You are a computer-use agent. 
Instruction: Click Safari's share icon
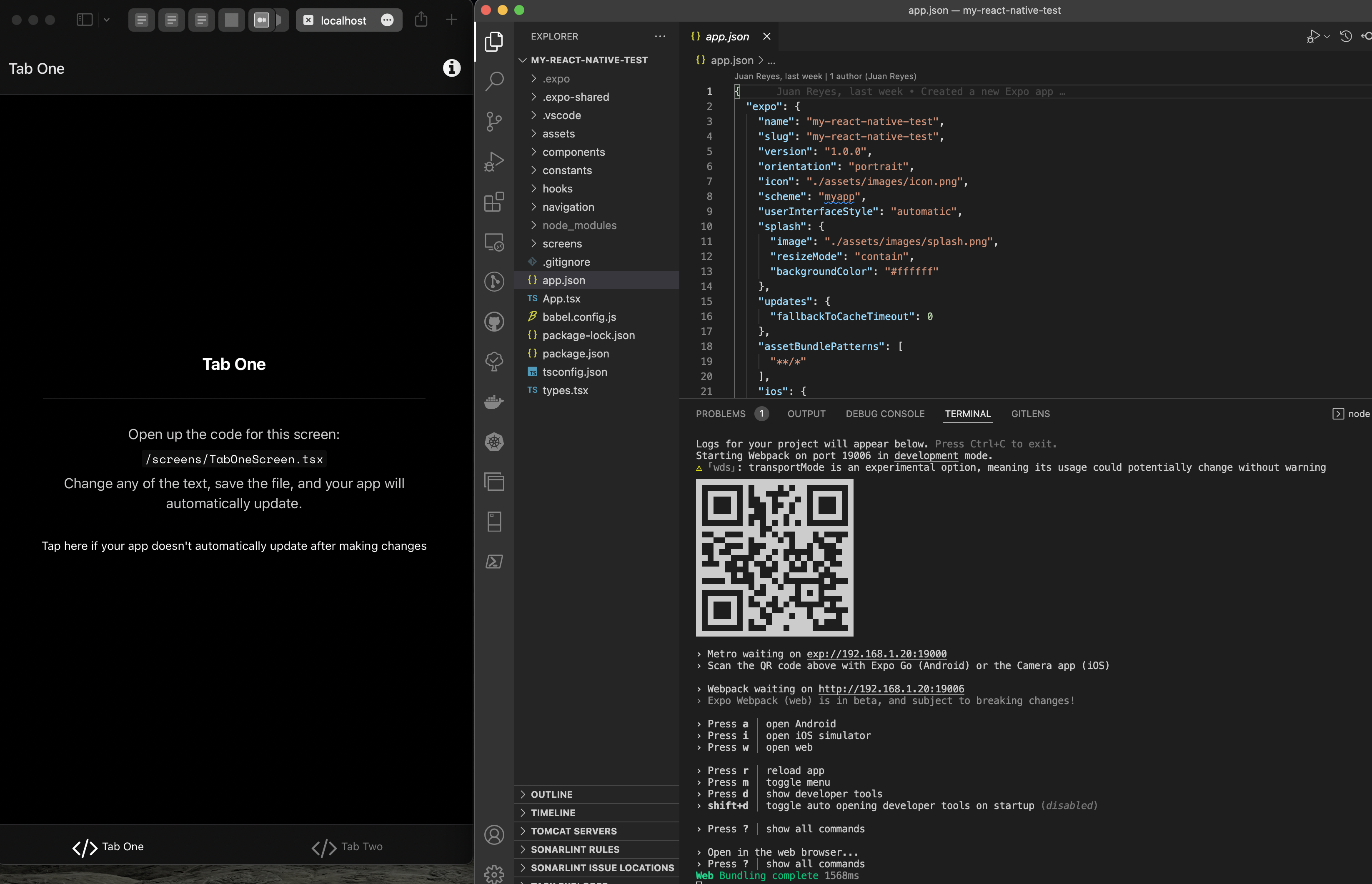point(421,20)
